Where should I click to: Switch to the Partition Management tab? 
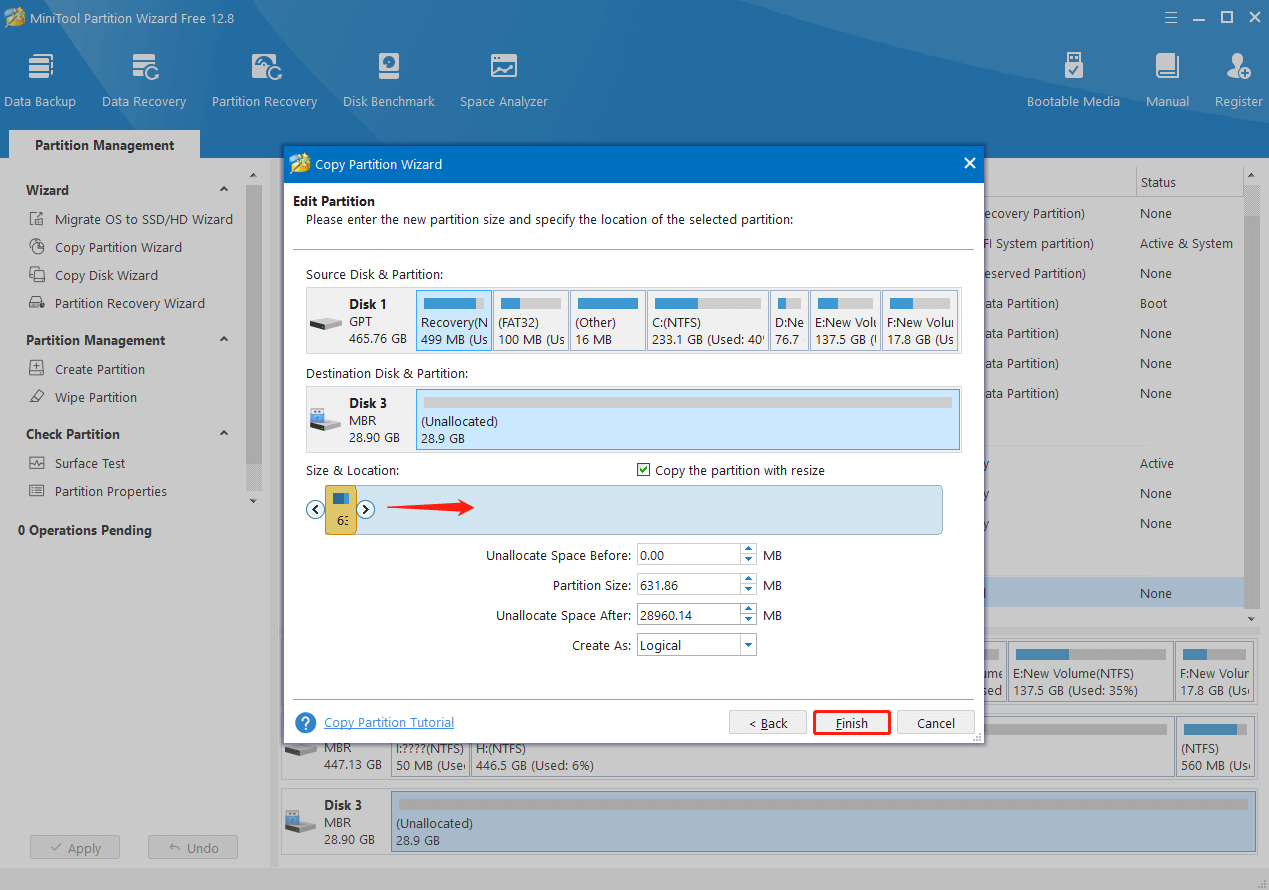[104, 145]
